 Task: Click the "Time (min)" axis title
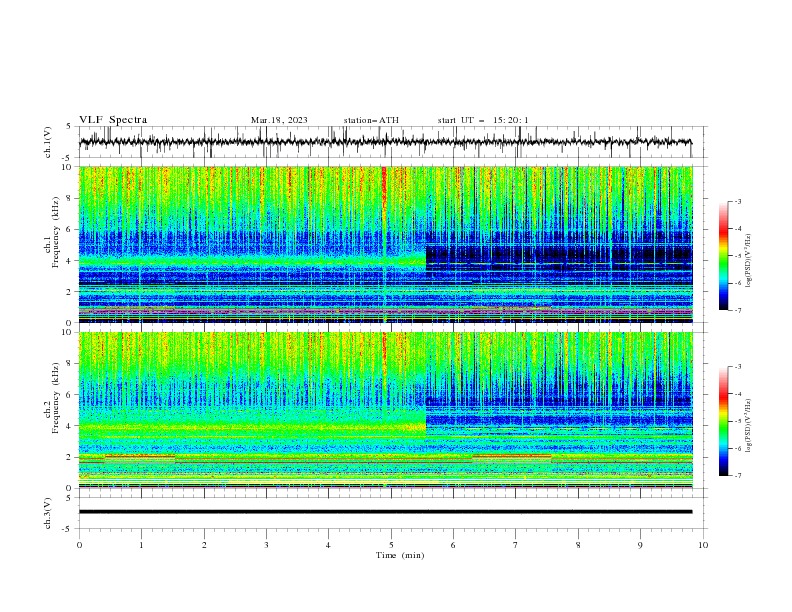tap(400, 555)
